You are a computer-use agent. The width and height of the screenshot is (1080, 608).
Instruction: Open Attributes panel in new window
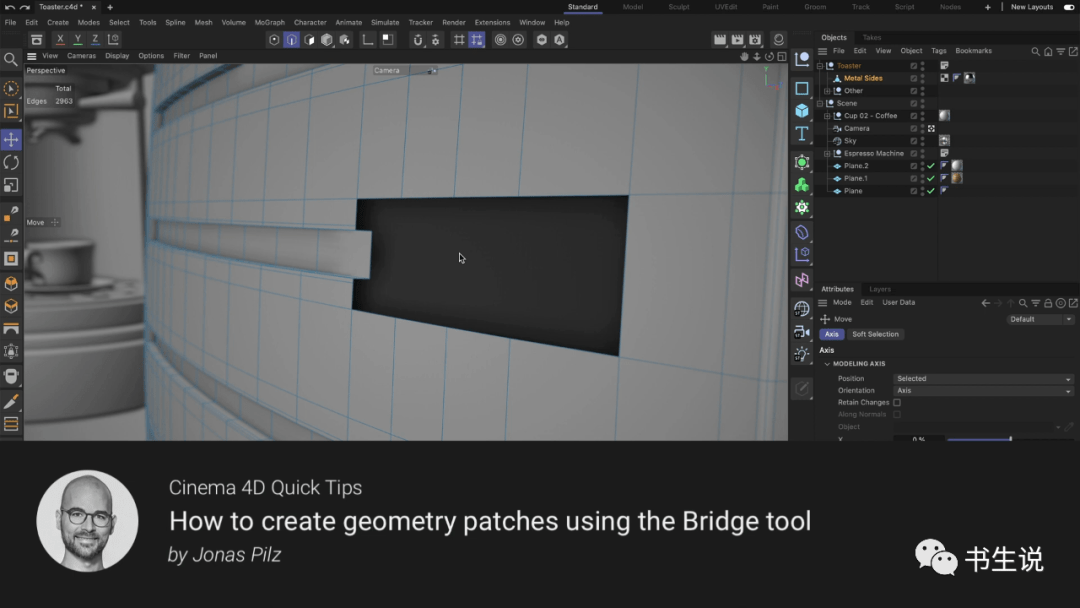click(1073, 303)
